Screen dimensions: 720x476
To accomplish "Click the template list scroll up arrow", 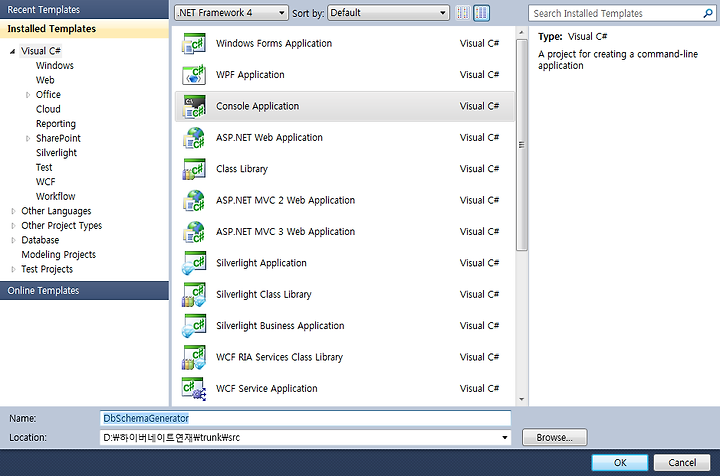I will (x=521, y=33).
